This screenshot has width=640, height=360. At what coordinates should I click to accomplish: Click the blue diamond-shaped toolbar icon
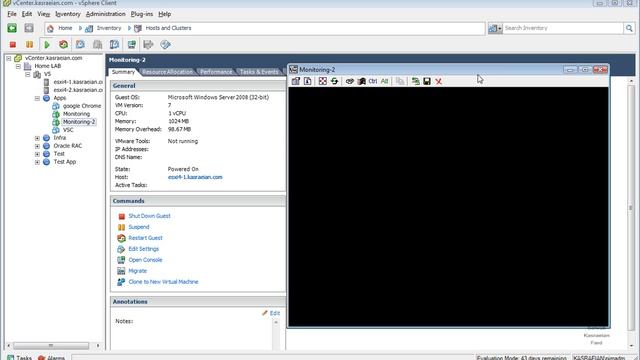(165, 44)
